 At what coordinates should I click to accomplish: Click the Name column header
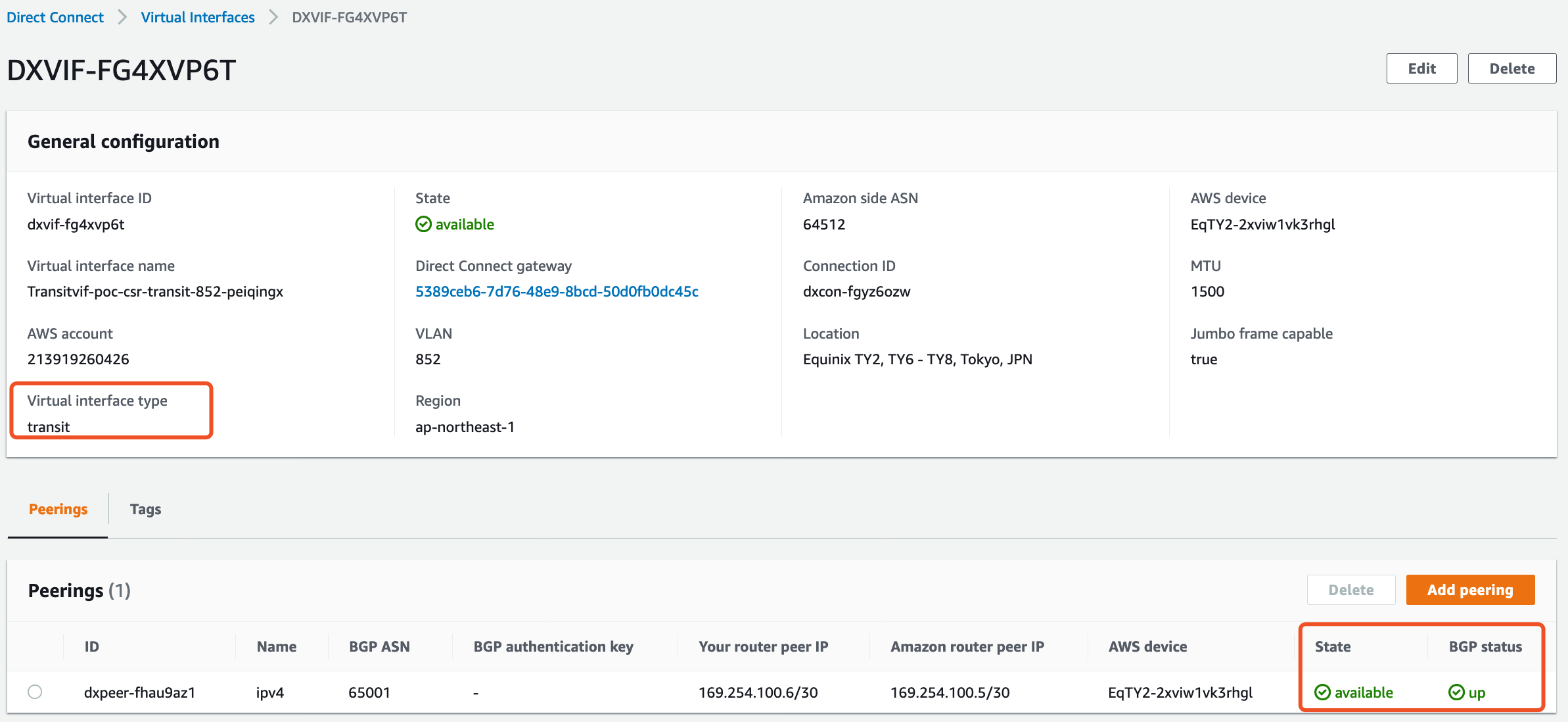point(277,646)
